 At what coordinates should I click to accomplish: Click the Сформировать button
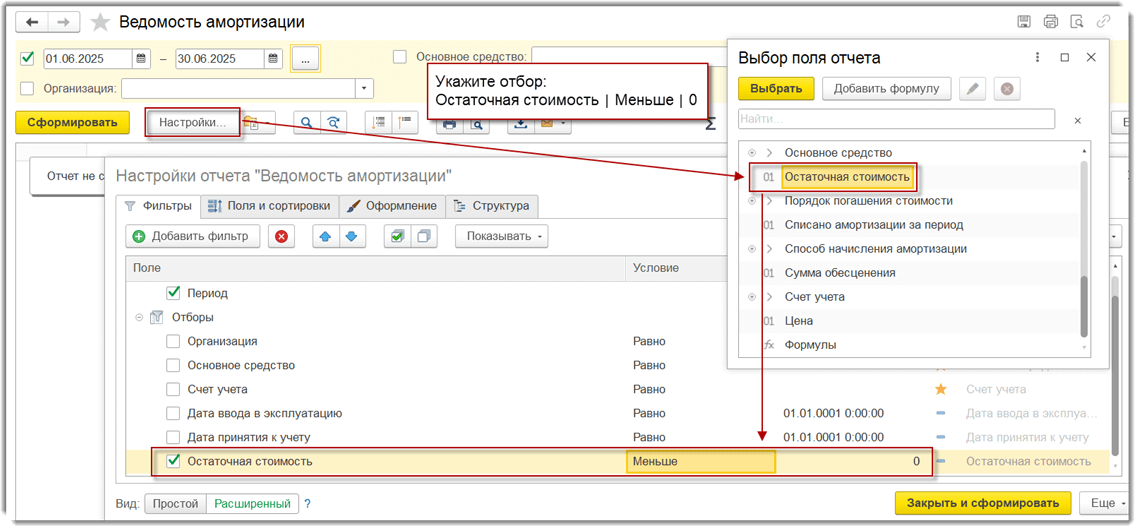click(x=72, y=122)
